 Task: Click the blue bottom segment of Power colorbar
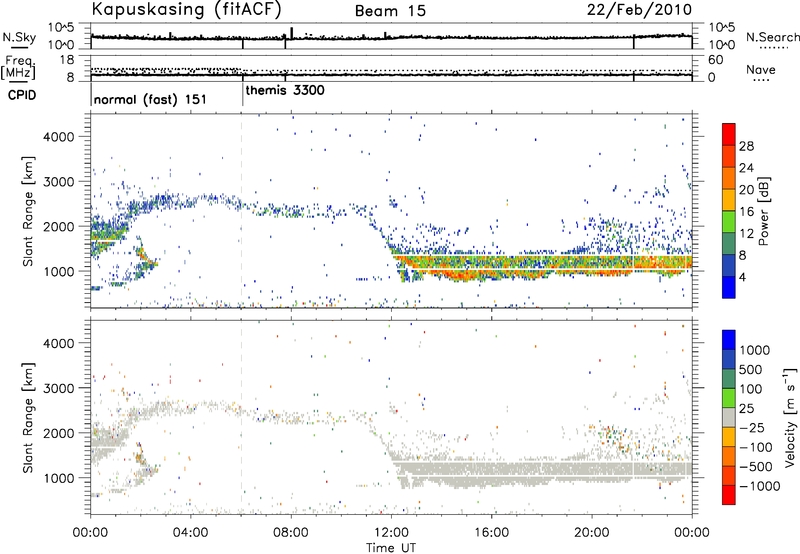(729, 287)
